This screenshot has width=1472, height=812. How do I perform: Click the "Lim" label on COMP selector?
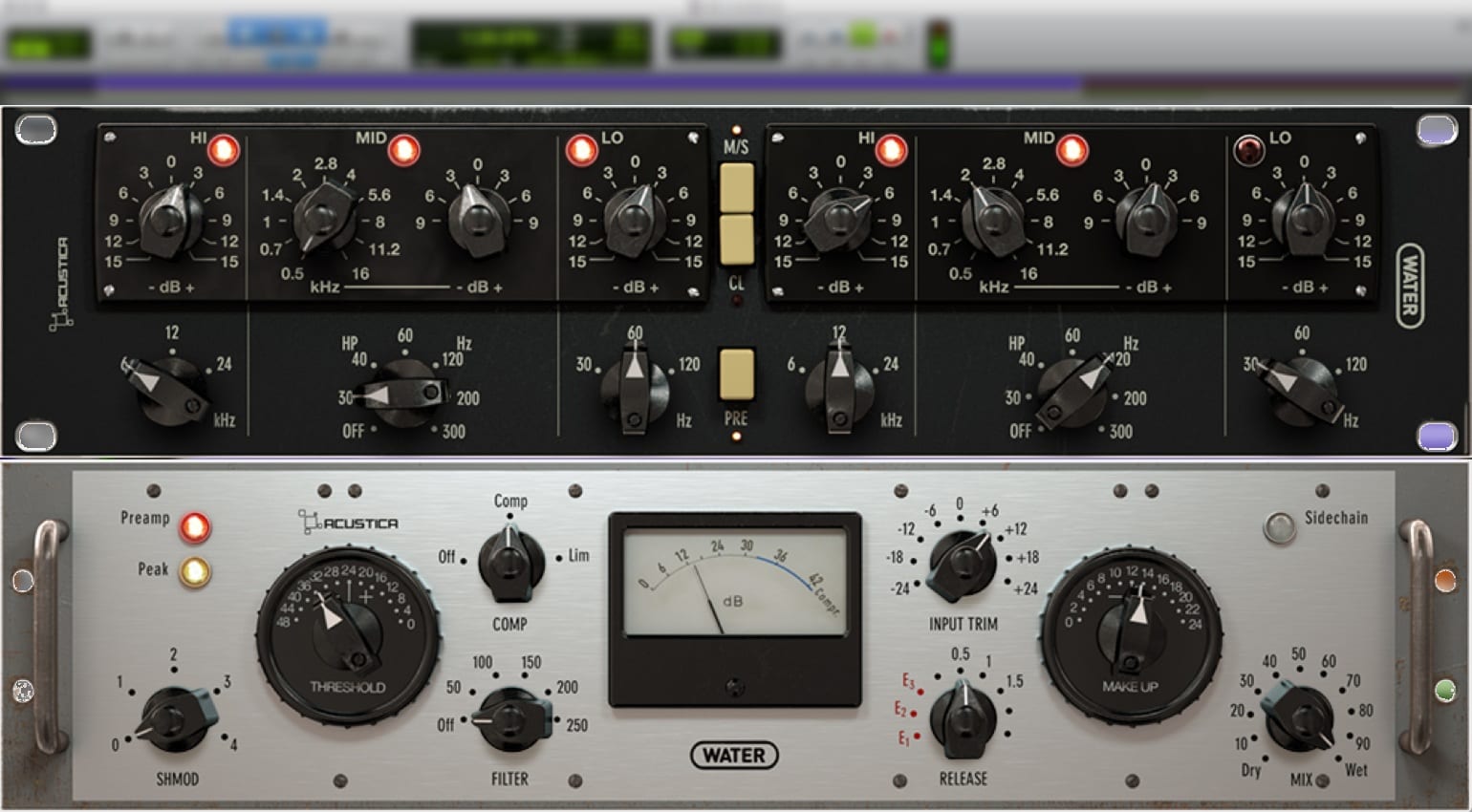click(x=579, y=555)
